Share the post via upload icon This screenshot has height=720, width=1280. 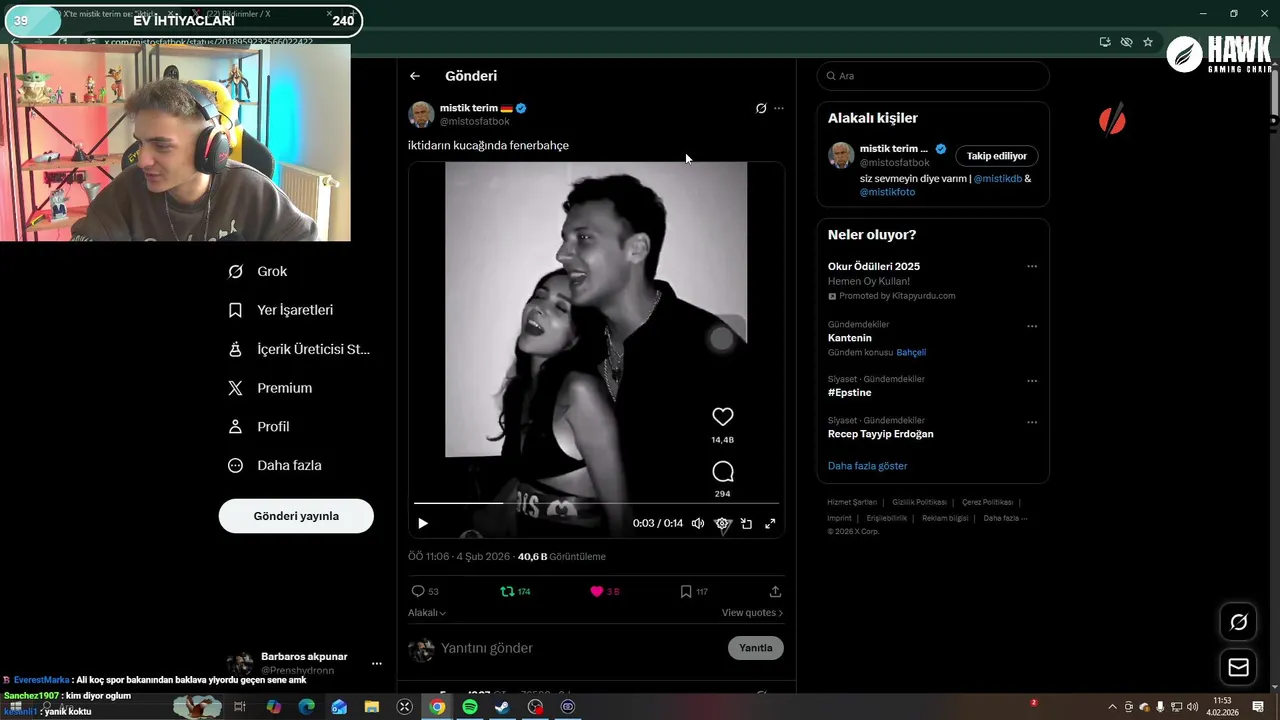click(x=775, y=591)
